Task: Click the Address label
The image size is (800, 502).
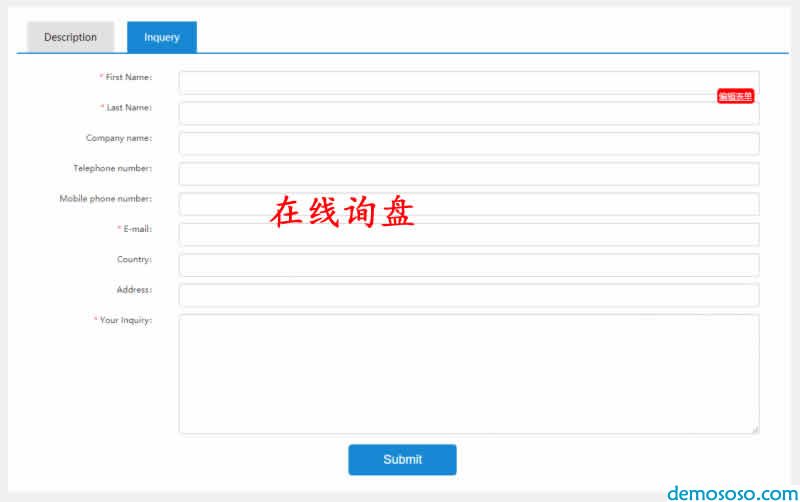Action: click(135, 290)
